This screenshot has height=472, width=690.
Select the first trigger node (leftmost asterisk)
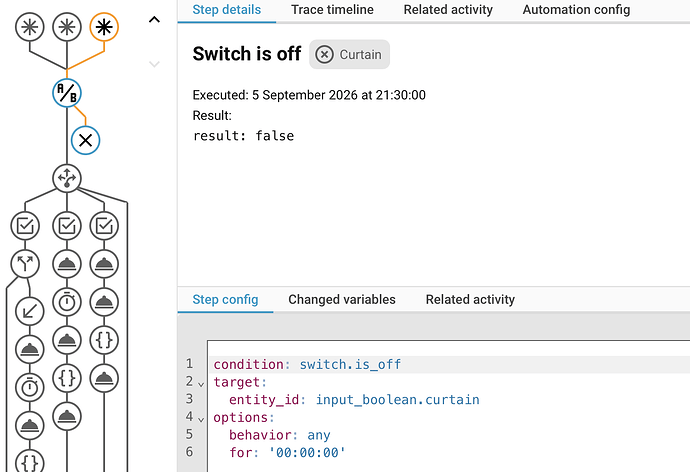(29, 27)
